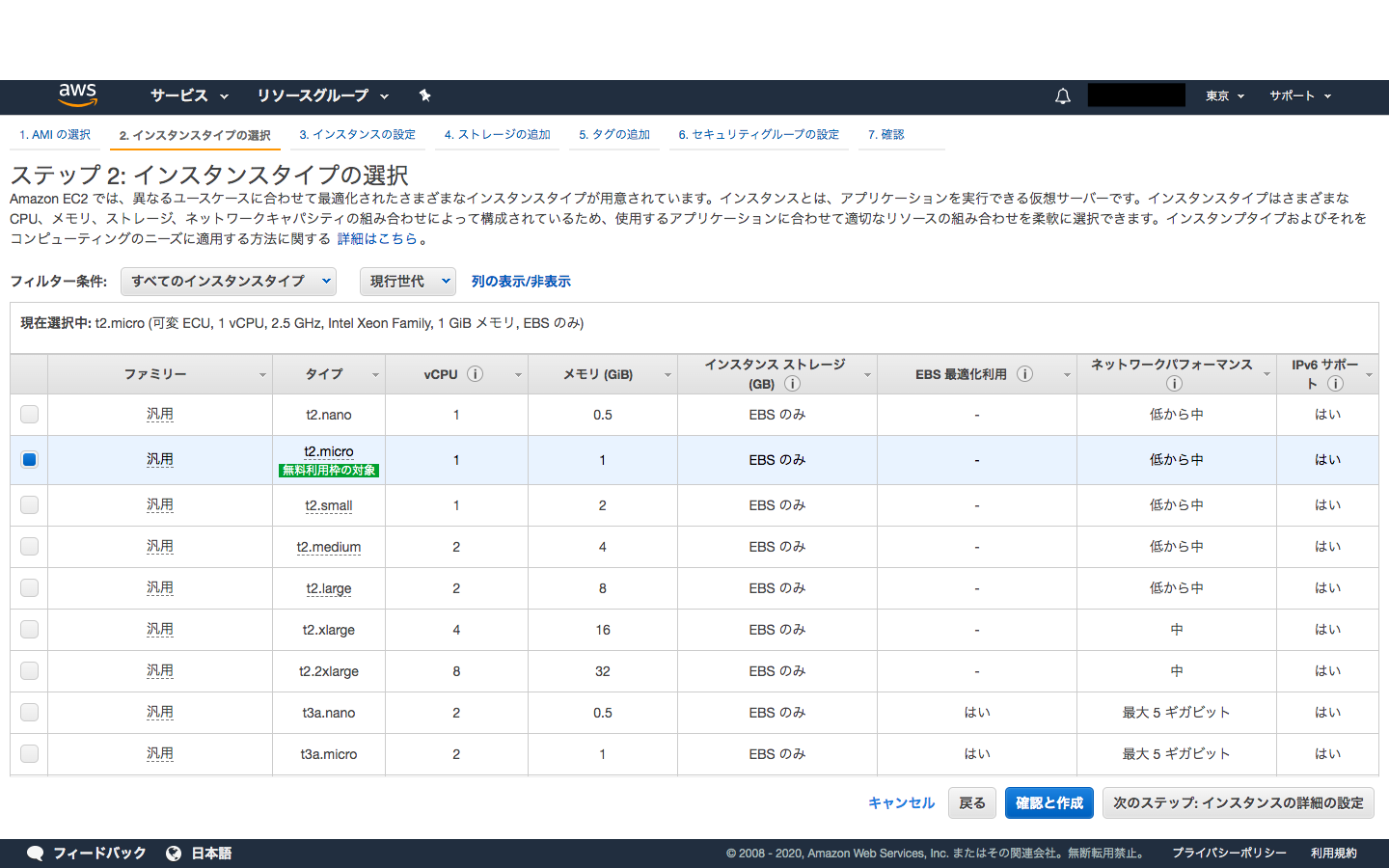Open 利用規約 link

click(1333, 854)
